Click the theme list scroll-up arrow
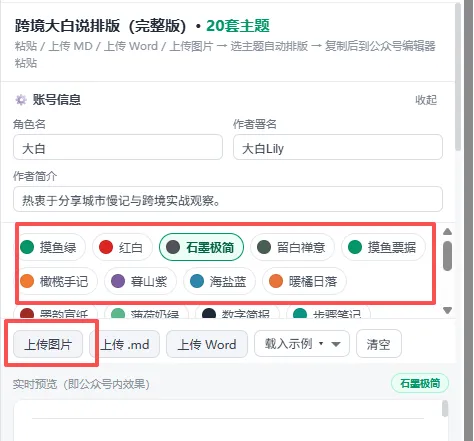Screen dimensions: 474x441 click(x=447, y=231)
